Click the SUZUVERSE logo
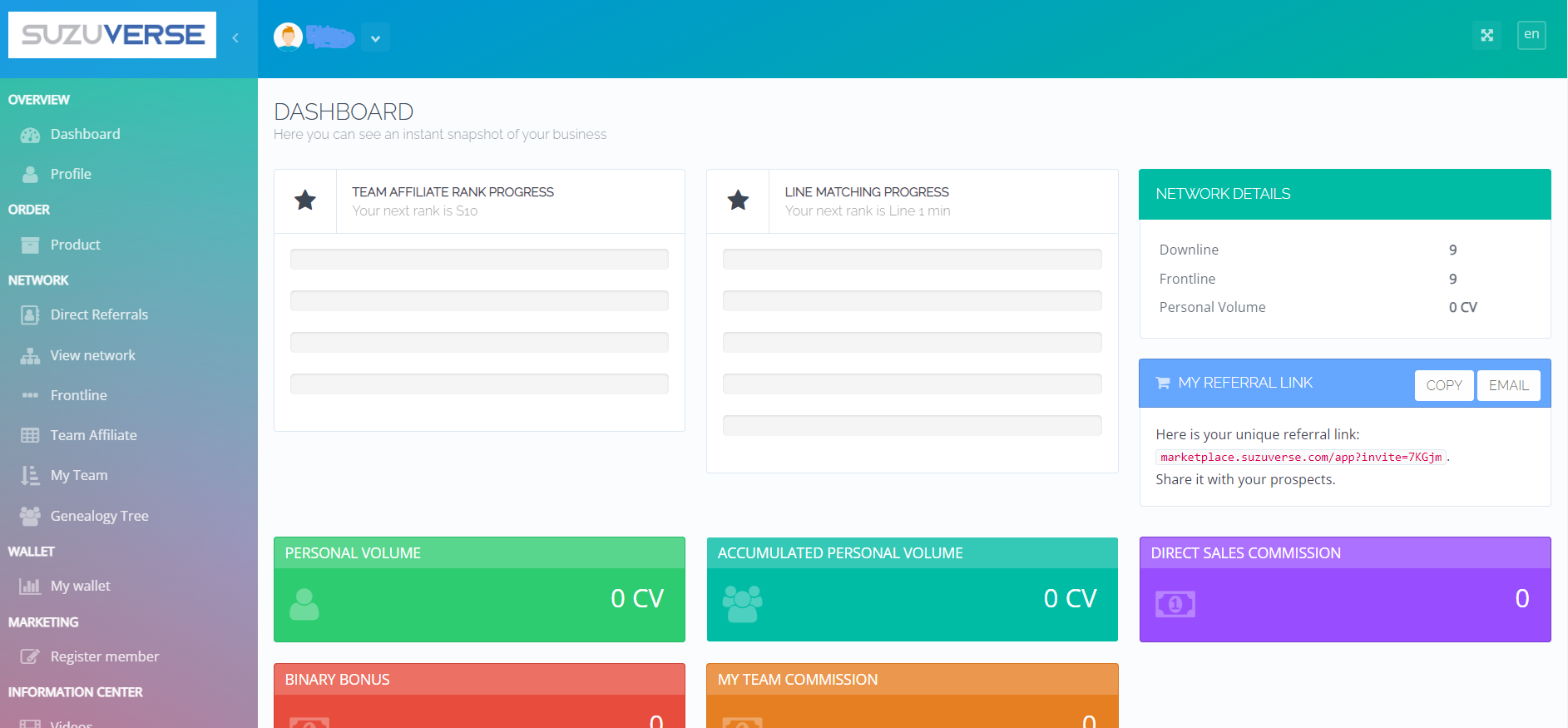 [x=112, y=35]
